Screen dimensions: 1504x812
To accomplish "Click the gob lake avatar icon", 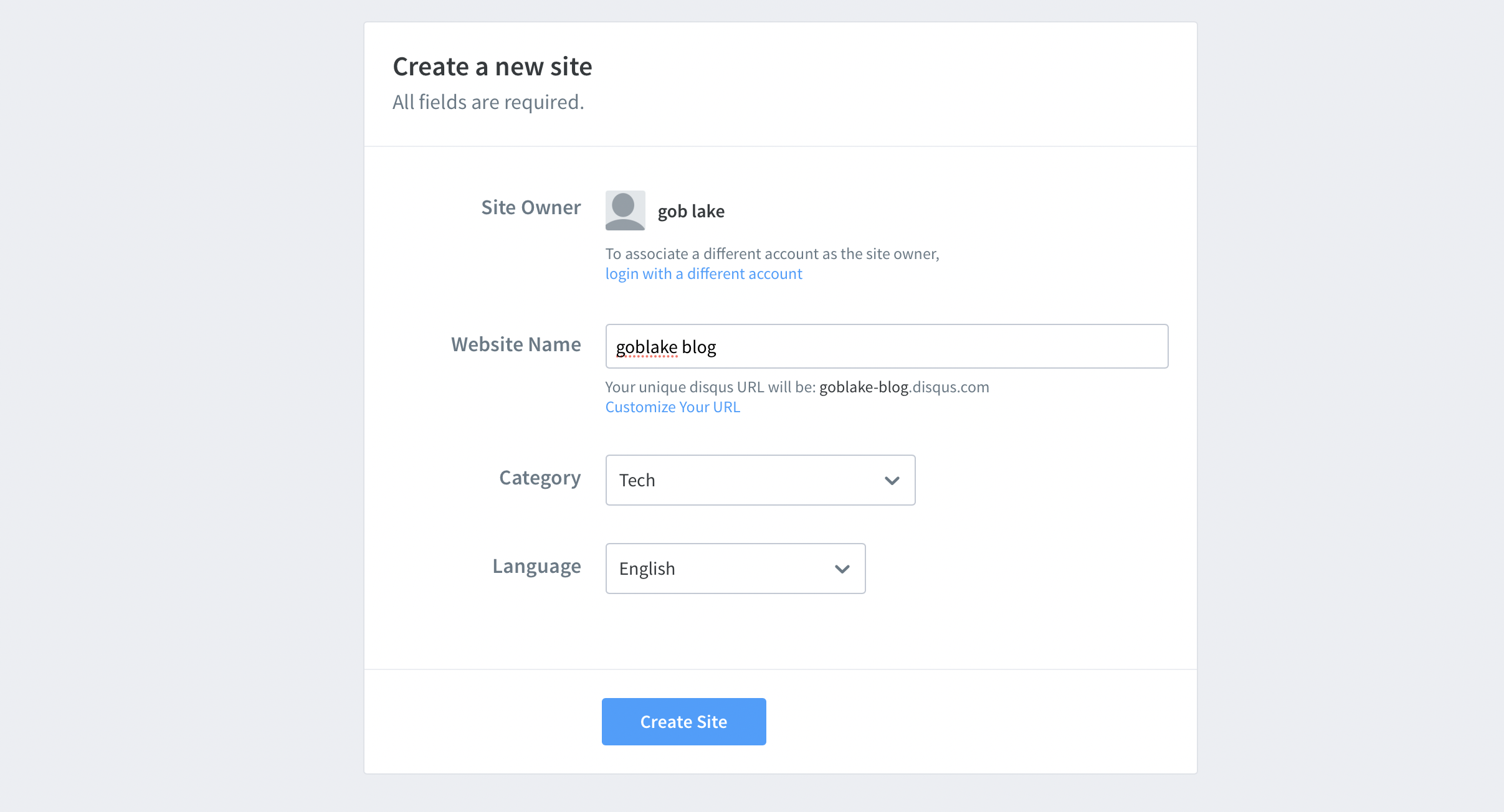I will [625, 210].
